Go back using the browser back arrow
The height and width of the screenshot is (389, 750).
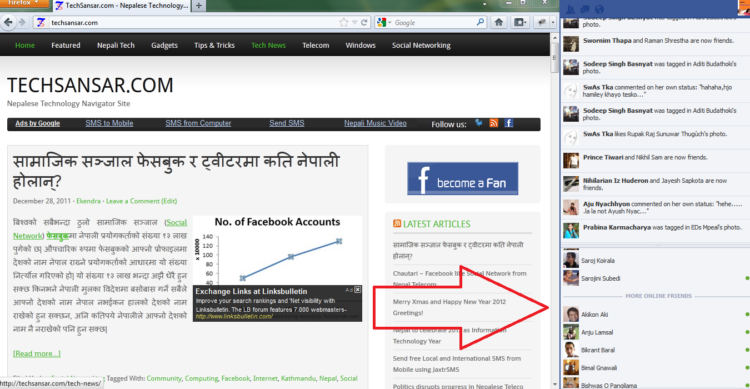pos(8,22)
